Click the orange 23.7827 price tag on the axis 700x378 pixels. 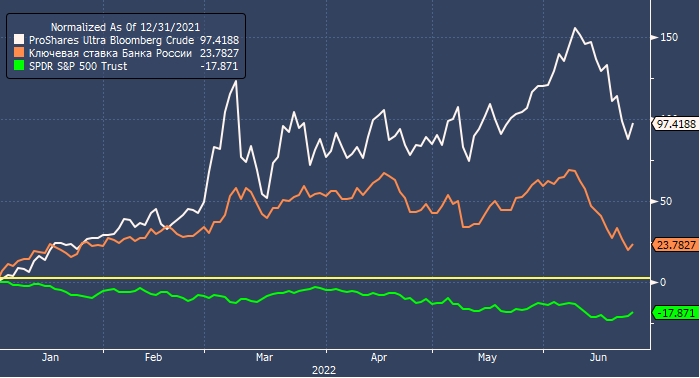pos(676,245)
